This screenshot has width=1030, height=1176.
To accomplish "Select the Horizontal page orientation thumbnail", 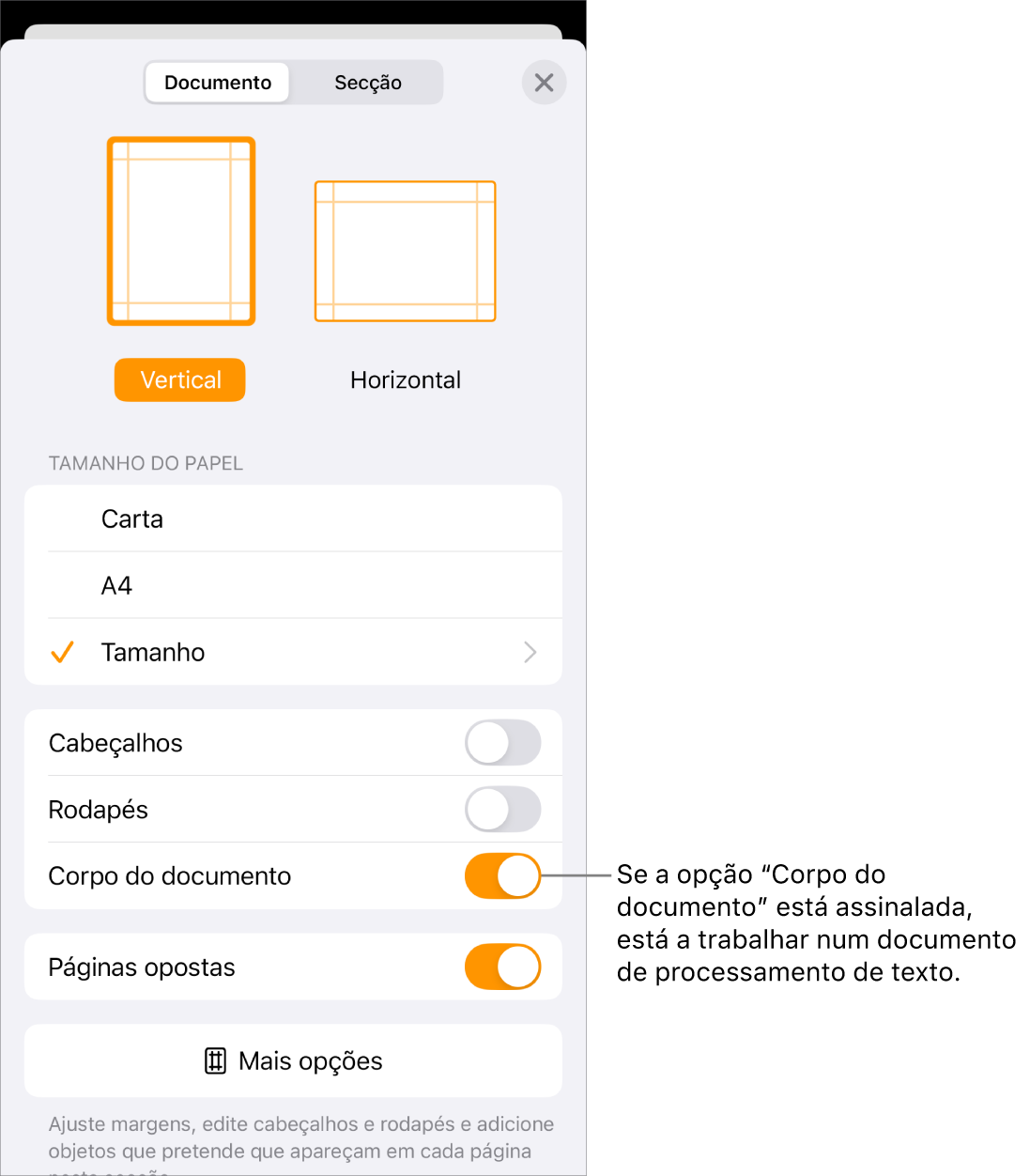I will pyautogui.click(x=405, y=251).
